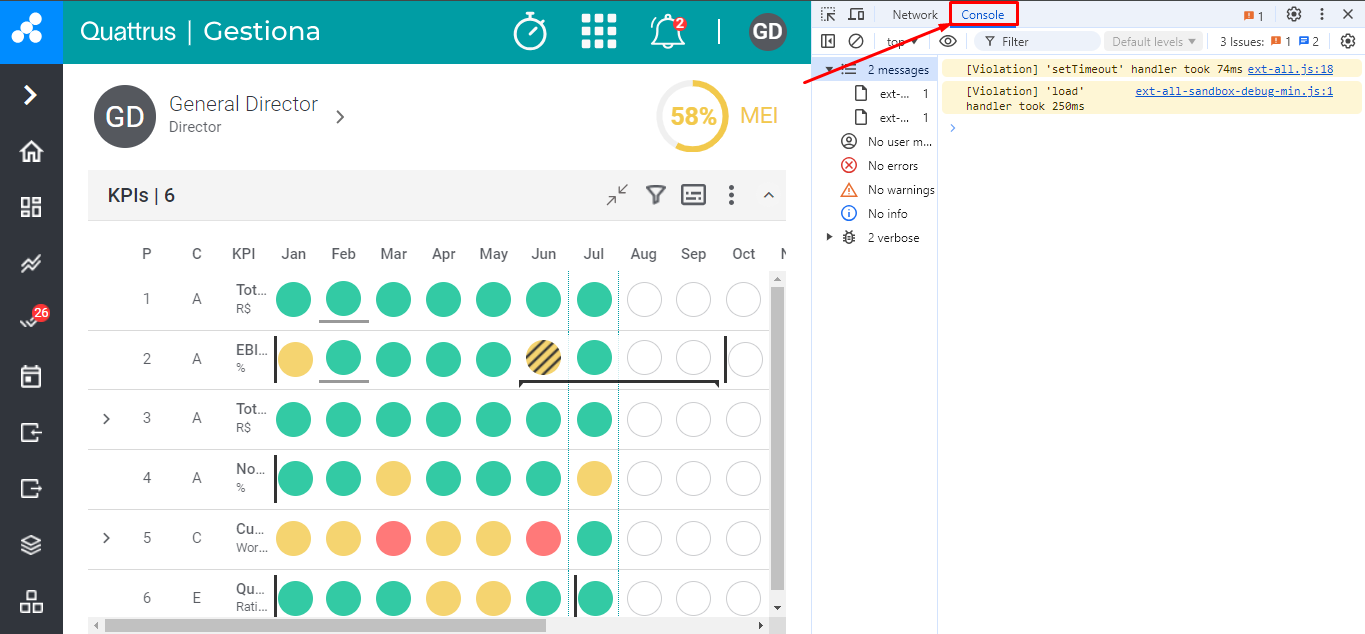Image resolution: width=1365 pixels, height=634 pixels.
Task: Expand the 2 verbose group
Action: (x=829, y=238)
